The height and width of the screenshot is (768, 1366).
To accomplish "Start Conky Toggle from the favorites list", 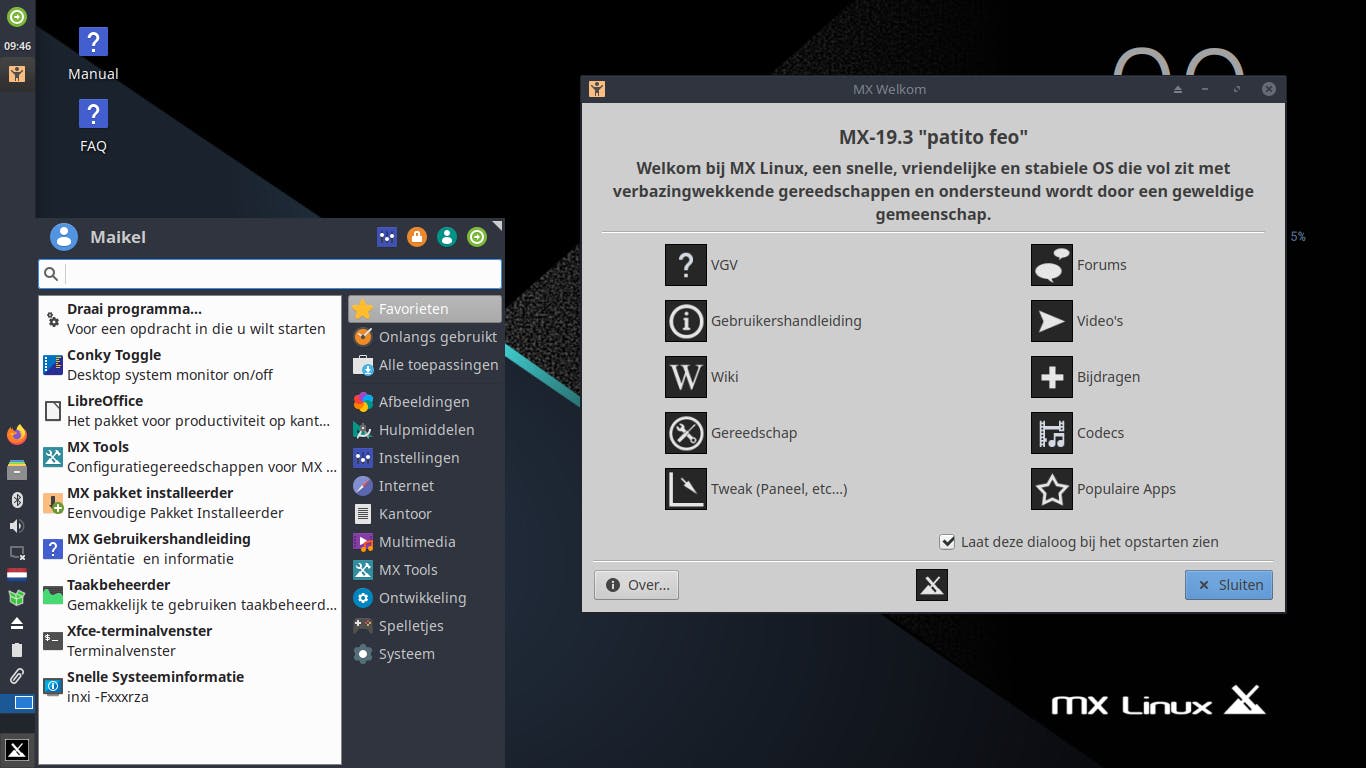I will coord(190,365).
